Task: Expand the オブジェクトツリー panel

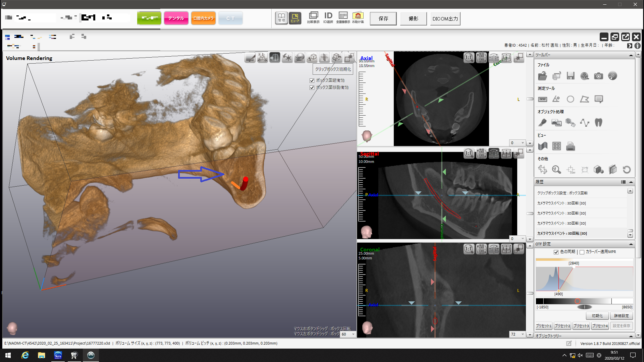Action: [x=631, y=336]
